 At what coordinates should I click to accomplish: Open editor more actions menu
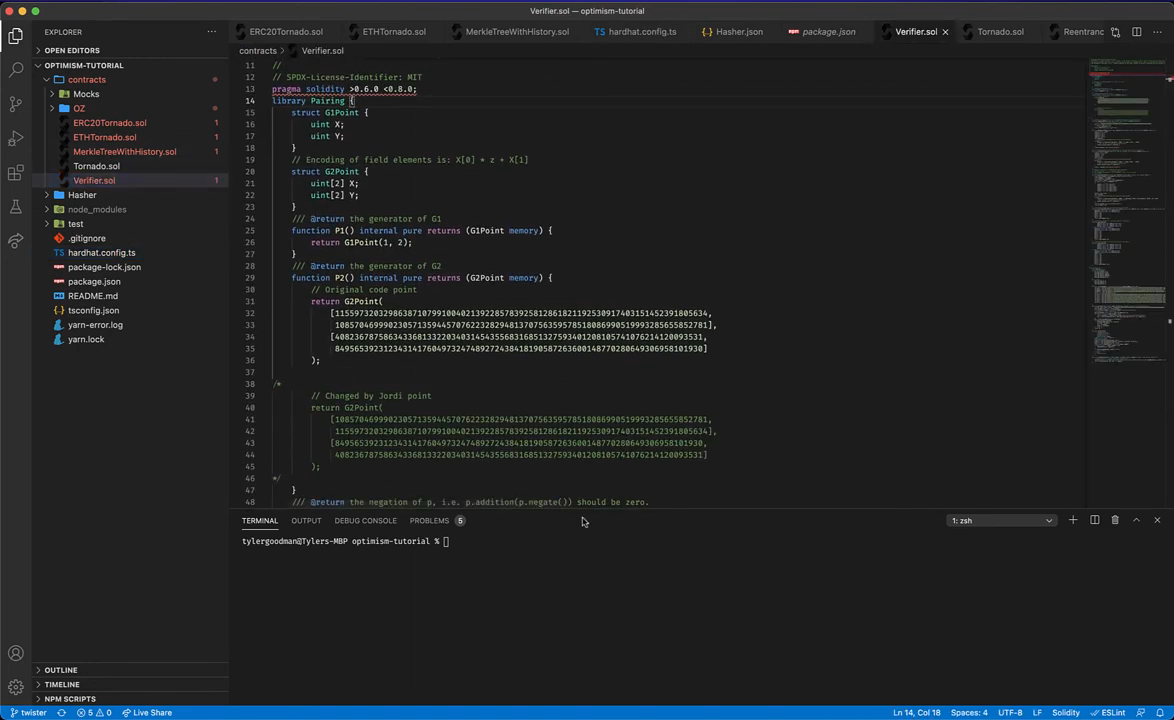pos(1158,32)
